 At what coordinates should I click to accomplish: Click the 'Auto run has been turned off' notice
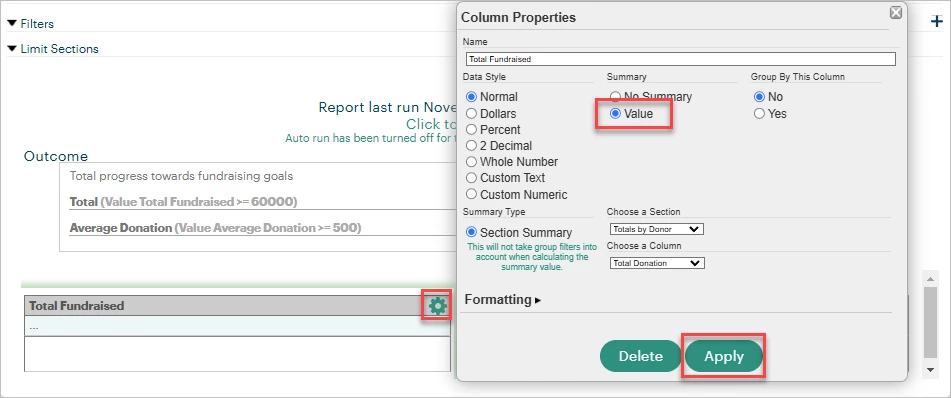370,138
